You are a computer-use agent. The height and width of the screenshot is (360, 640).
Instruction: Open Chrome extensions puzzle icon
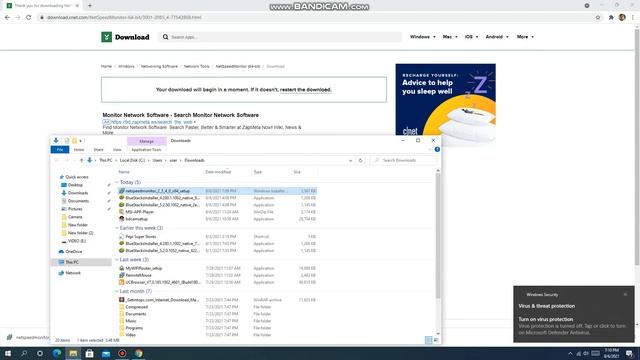point(611,18)
